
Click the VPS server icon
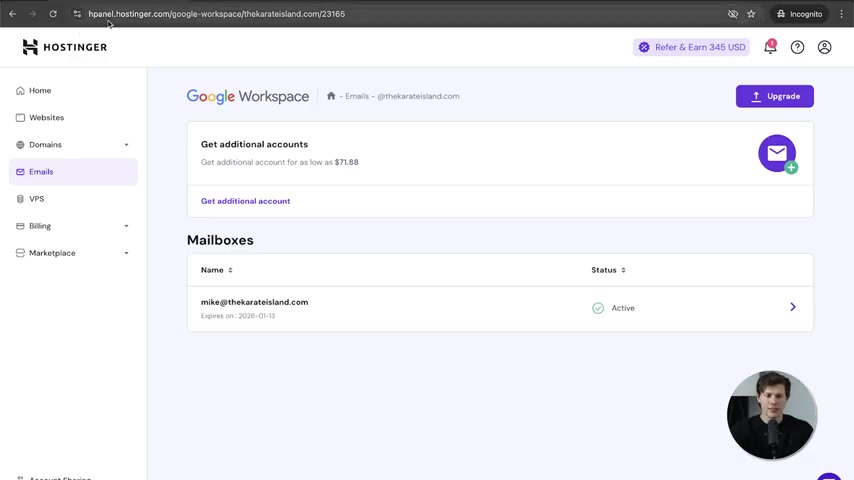[20, 199]
